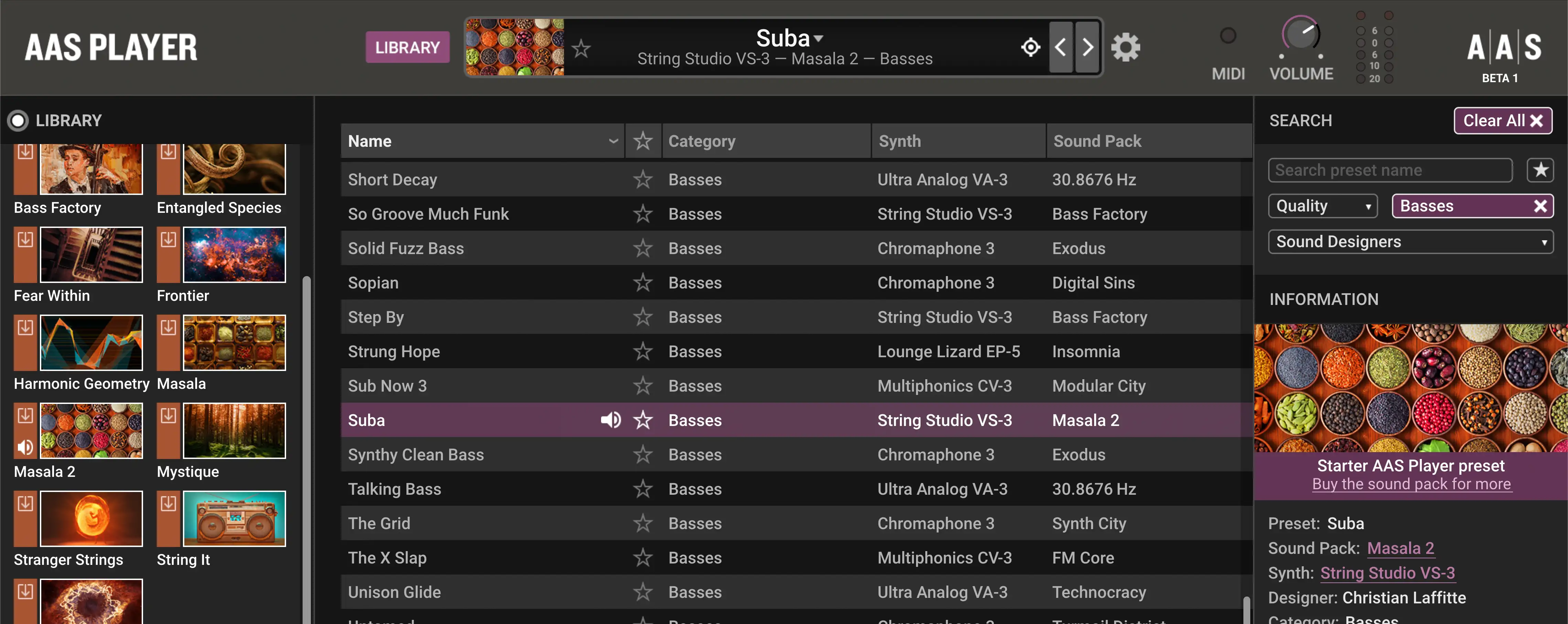The image size is (1568, 624).
Task: Favorite the Short Decay preset
Action: pyautogui.click(x=643, y=179)
